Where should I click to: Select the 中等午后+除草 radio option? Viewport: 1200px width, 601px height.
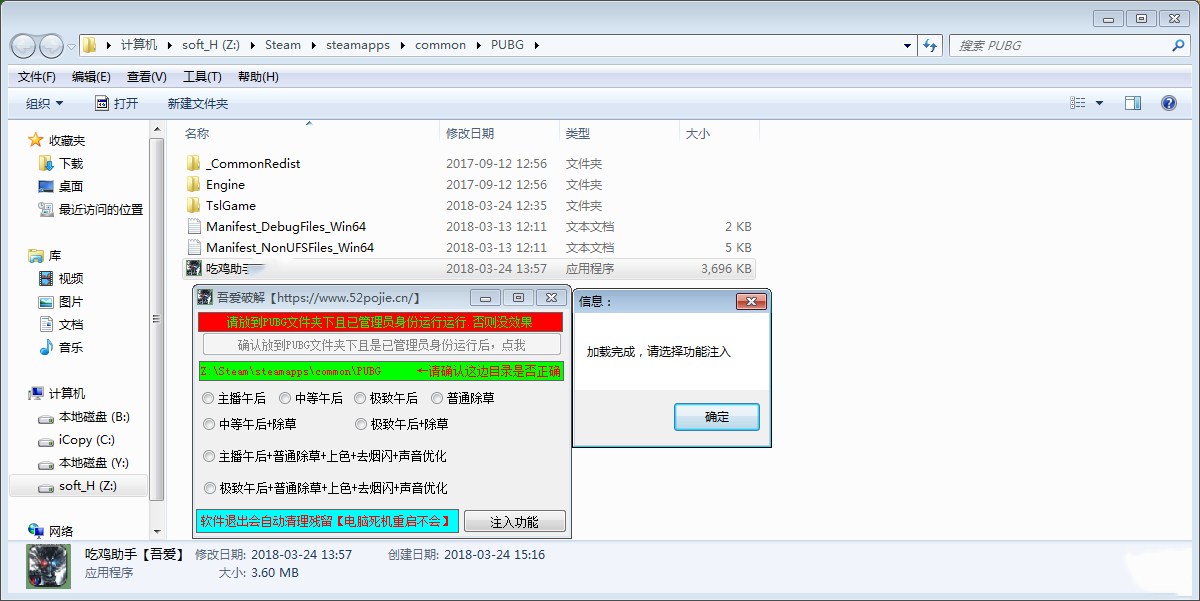(x=252, y=424)
